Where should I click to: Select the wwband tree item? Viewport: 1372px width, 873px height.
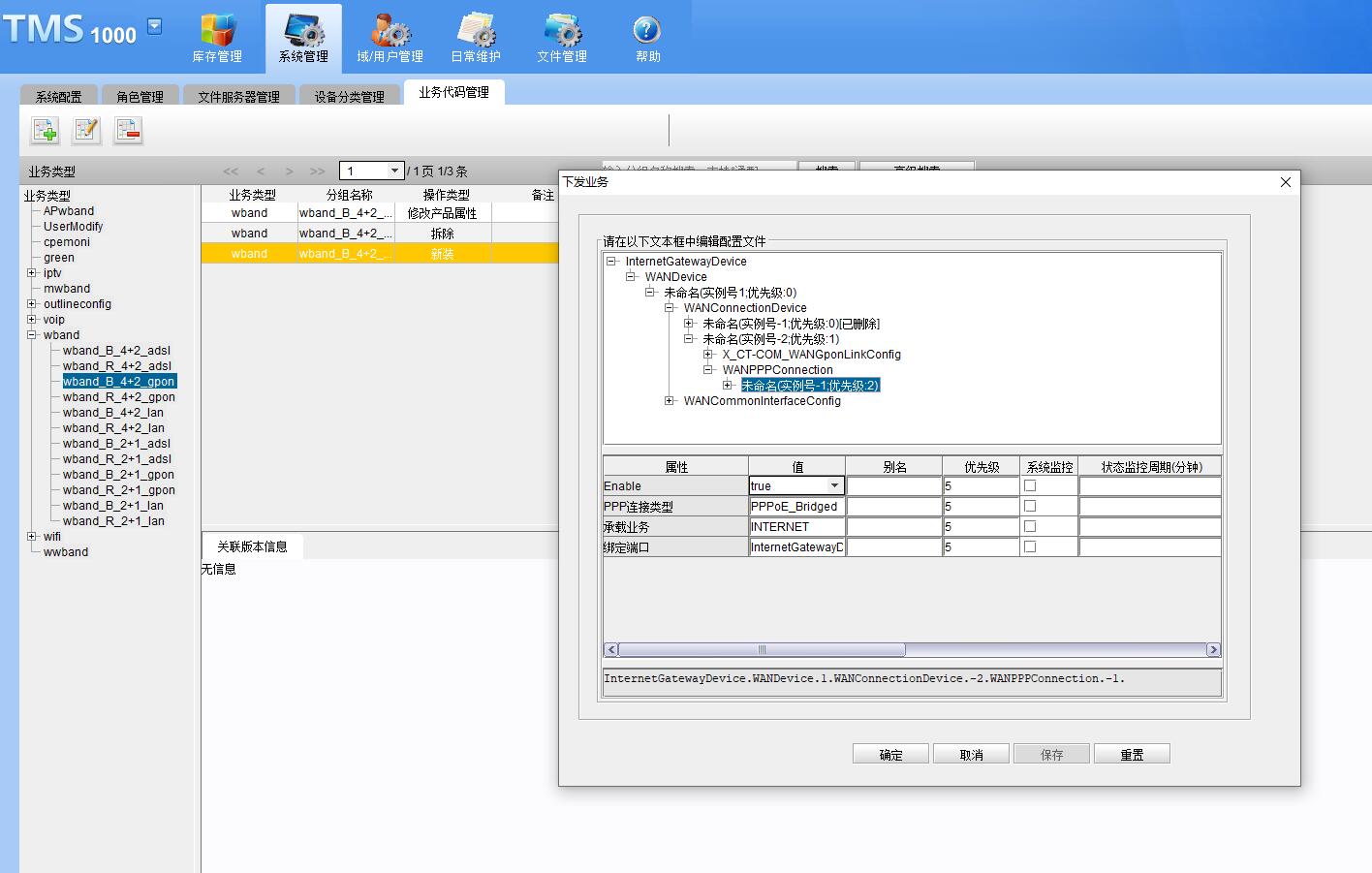66,552
